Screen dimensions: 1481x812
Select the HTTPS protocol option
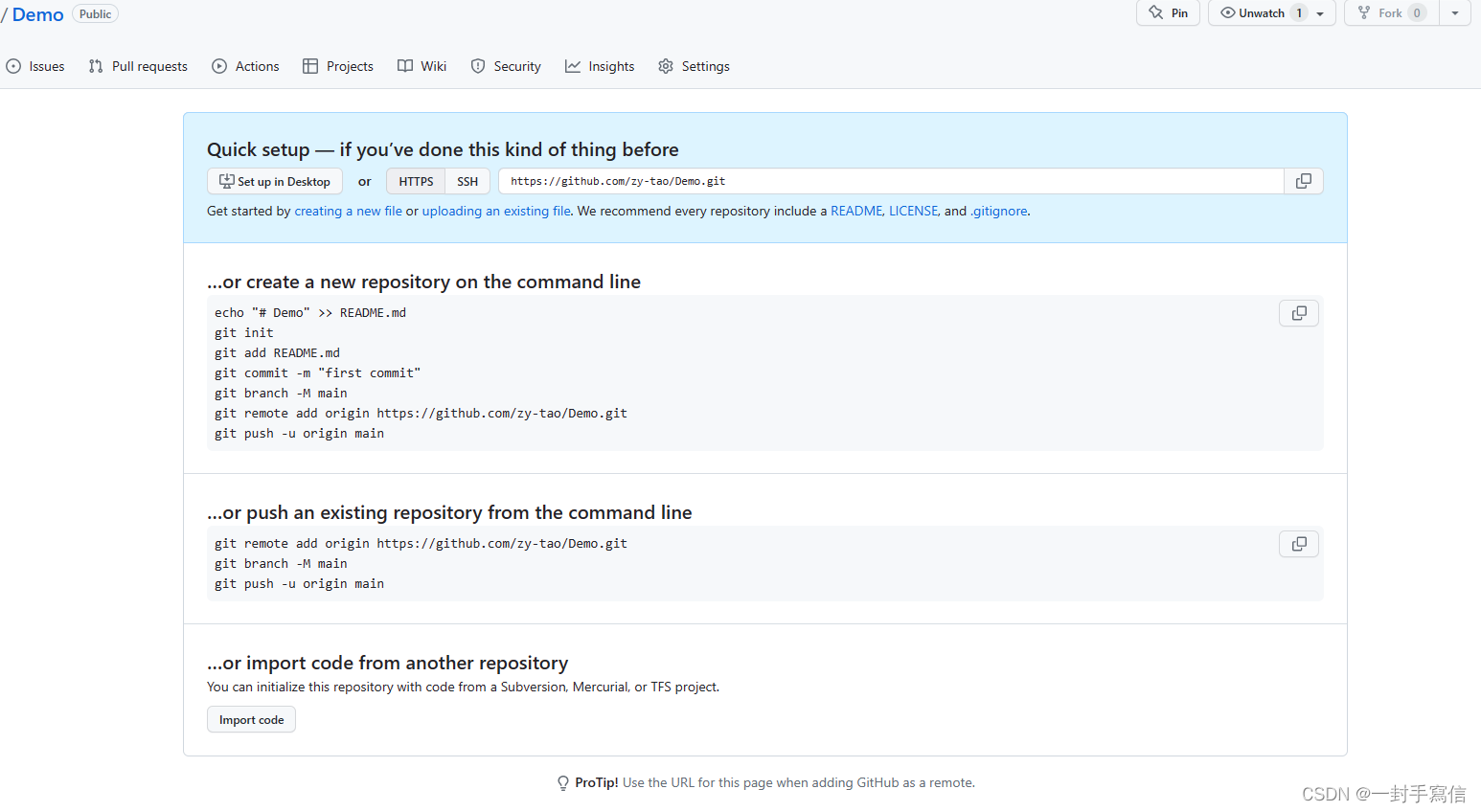click(416, 181)
